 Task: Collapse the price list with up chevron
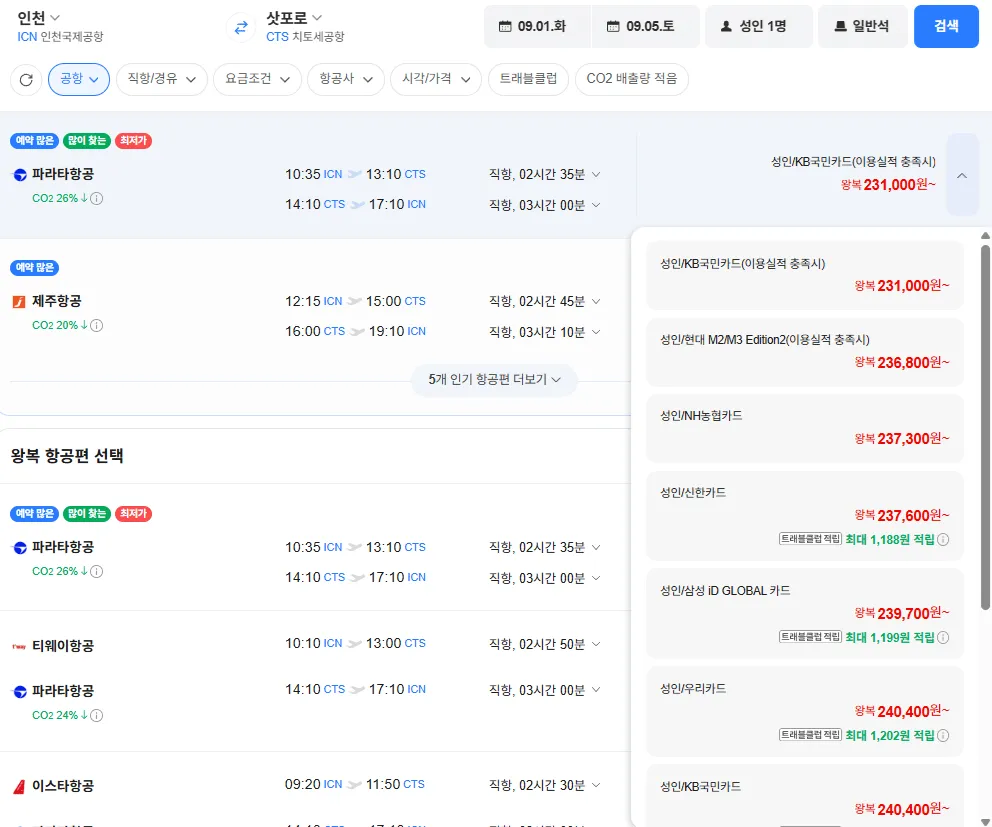click(x=962, y=175)
